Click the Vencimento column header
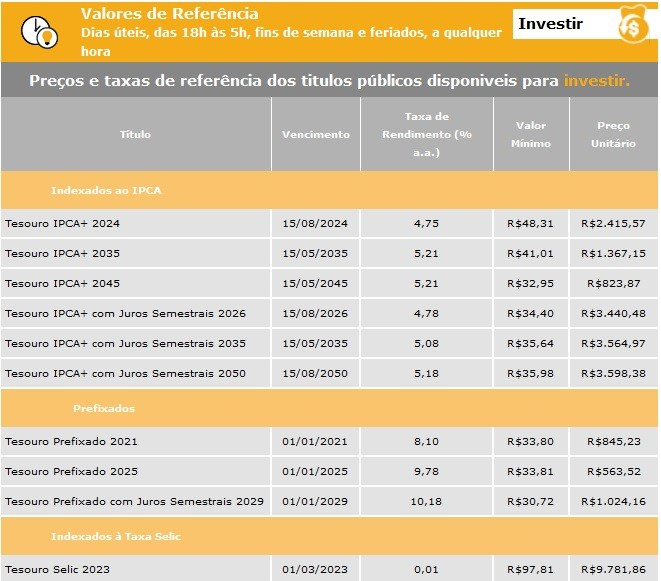 tap(316, 134)
